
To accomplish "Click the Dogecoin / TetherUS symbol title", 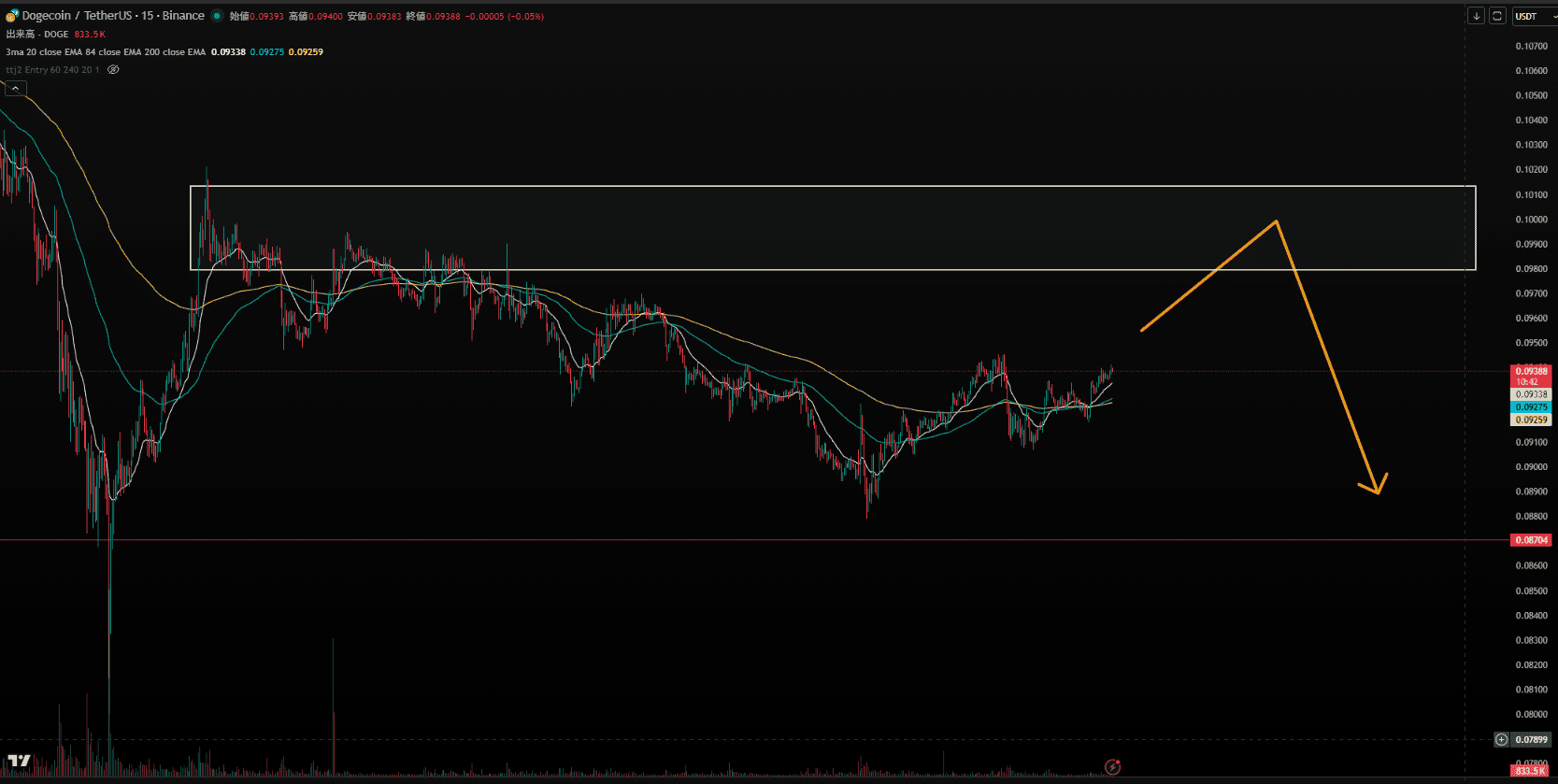I will point(113,16).
